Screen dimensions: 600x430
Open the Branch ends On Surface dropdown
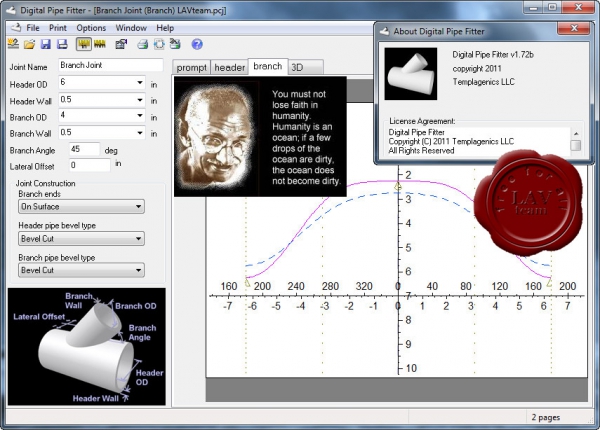(x=81, y=207)
